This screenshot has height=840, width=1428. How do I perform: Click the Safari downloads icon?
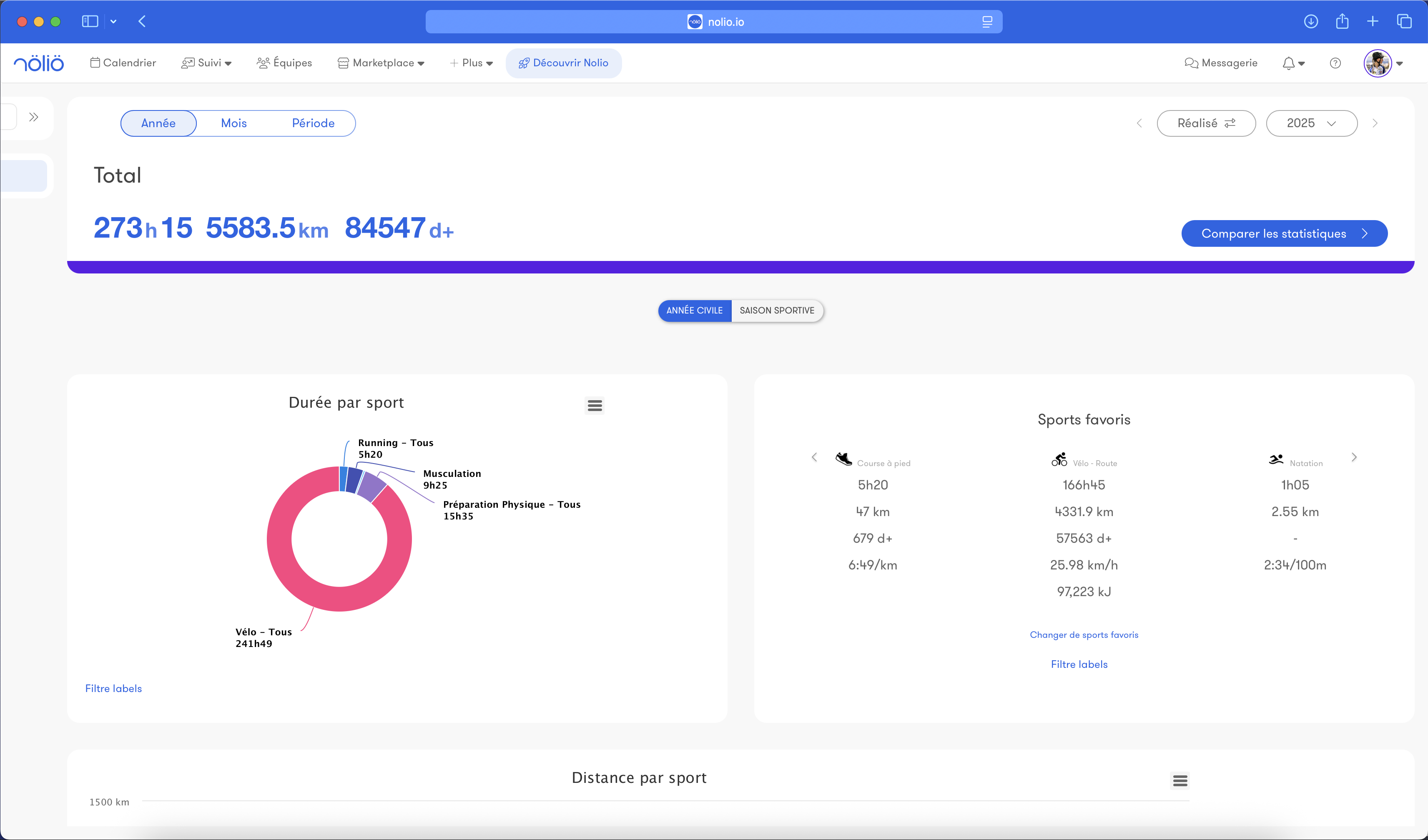(x=1311, y=22)
